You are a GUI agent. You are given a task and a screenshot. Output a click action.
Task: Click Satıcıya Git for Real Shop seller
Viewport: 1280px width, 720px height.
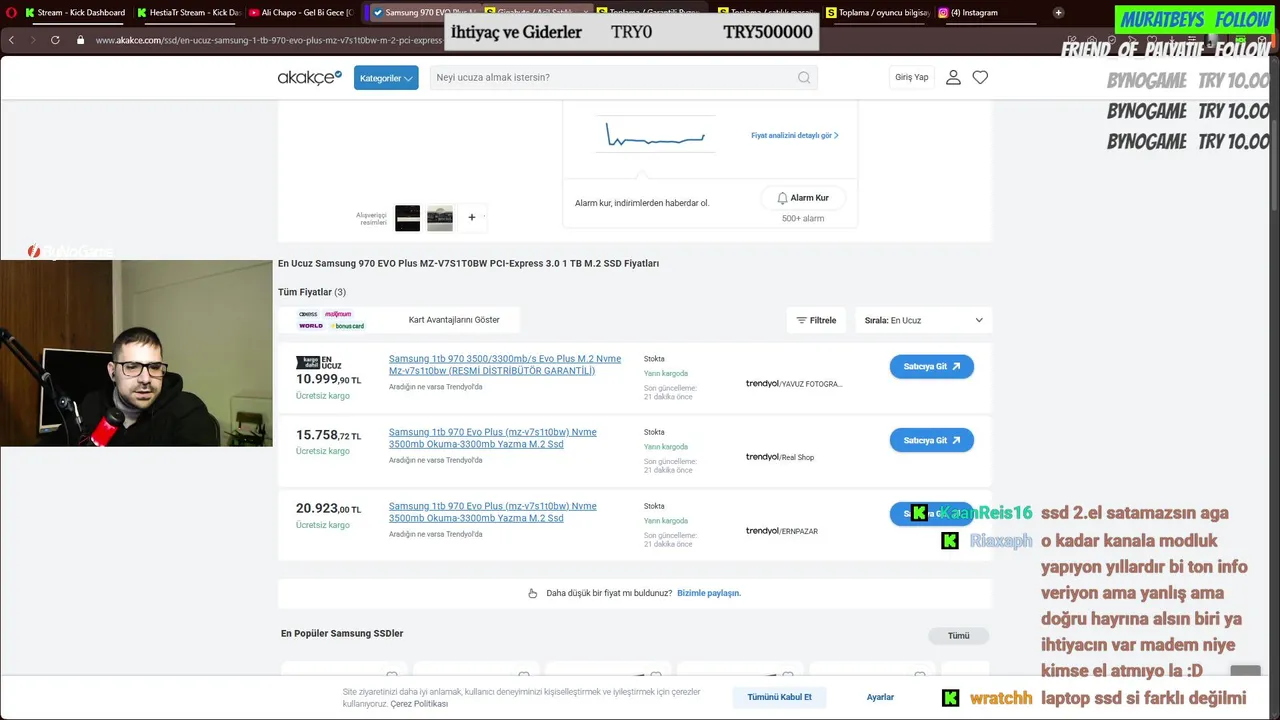[x=931, y=440]
